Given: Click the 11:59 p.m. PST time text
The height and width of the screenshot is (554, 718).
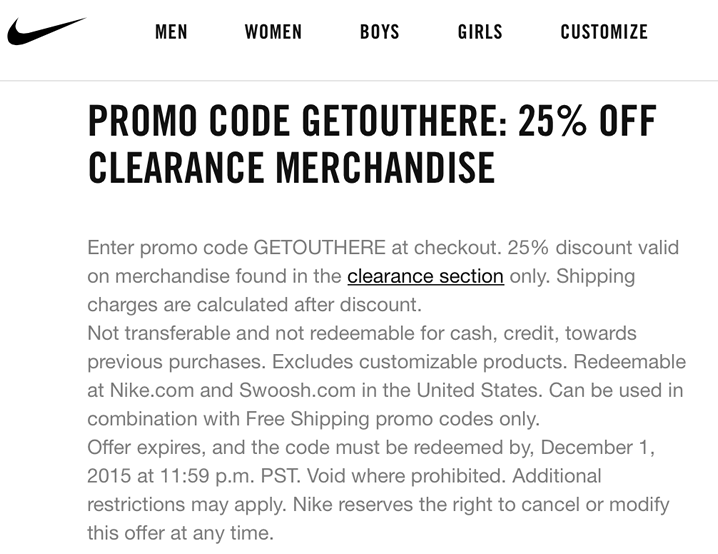Looking at the screenshot, I should tap(230, 476).
